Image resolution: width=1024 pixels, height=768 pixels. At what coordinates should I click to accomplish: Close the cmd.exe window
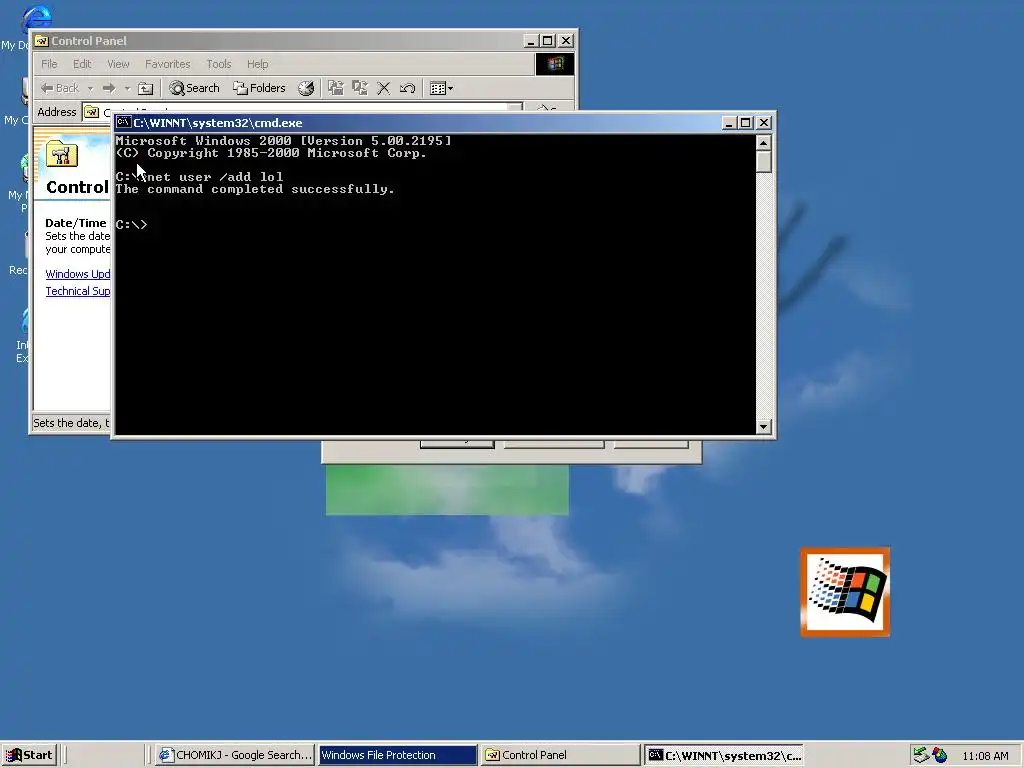click(763, 123)
